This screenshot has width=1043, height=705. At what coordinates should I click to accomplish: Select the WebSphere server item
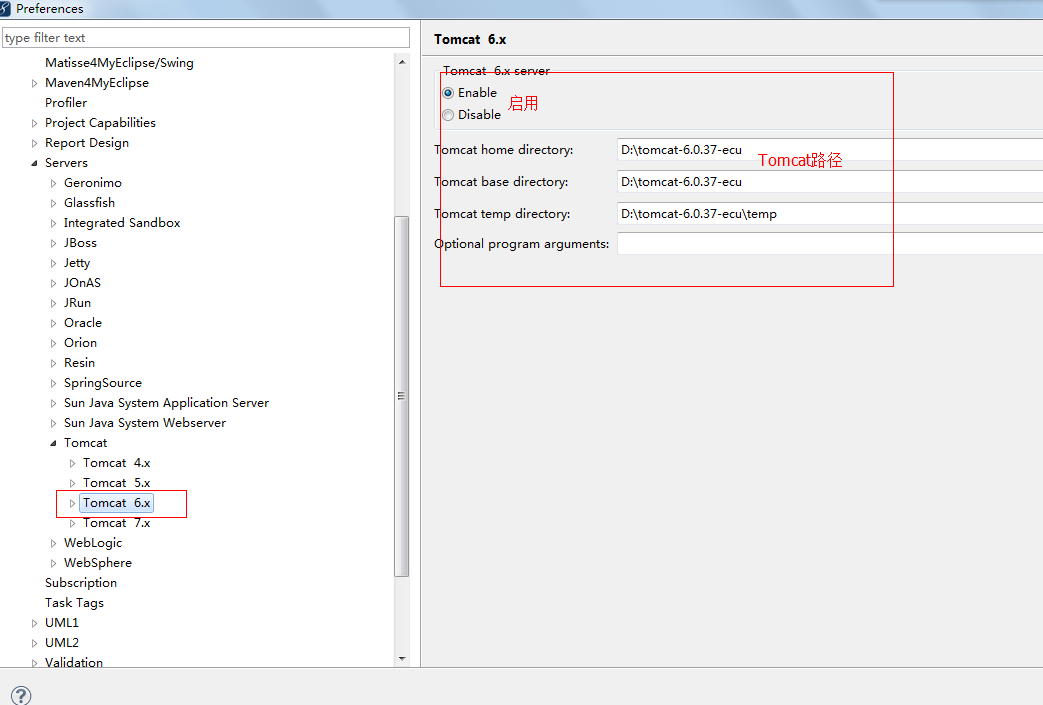tap(98, 563)
